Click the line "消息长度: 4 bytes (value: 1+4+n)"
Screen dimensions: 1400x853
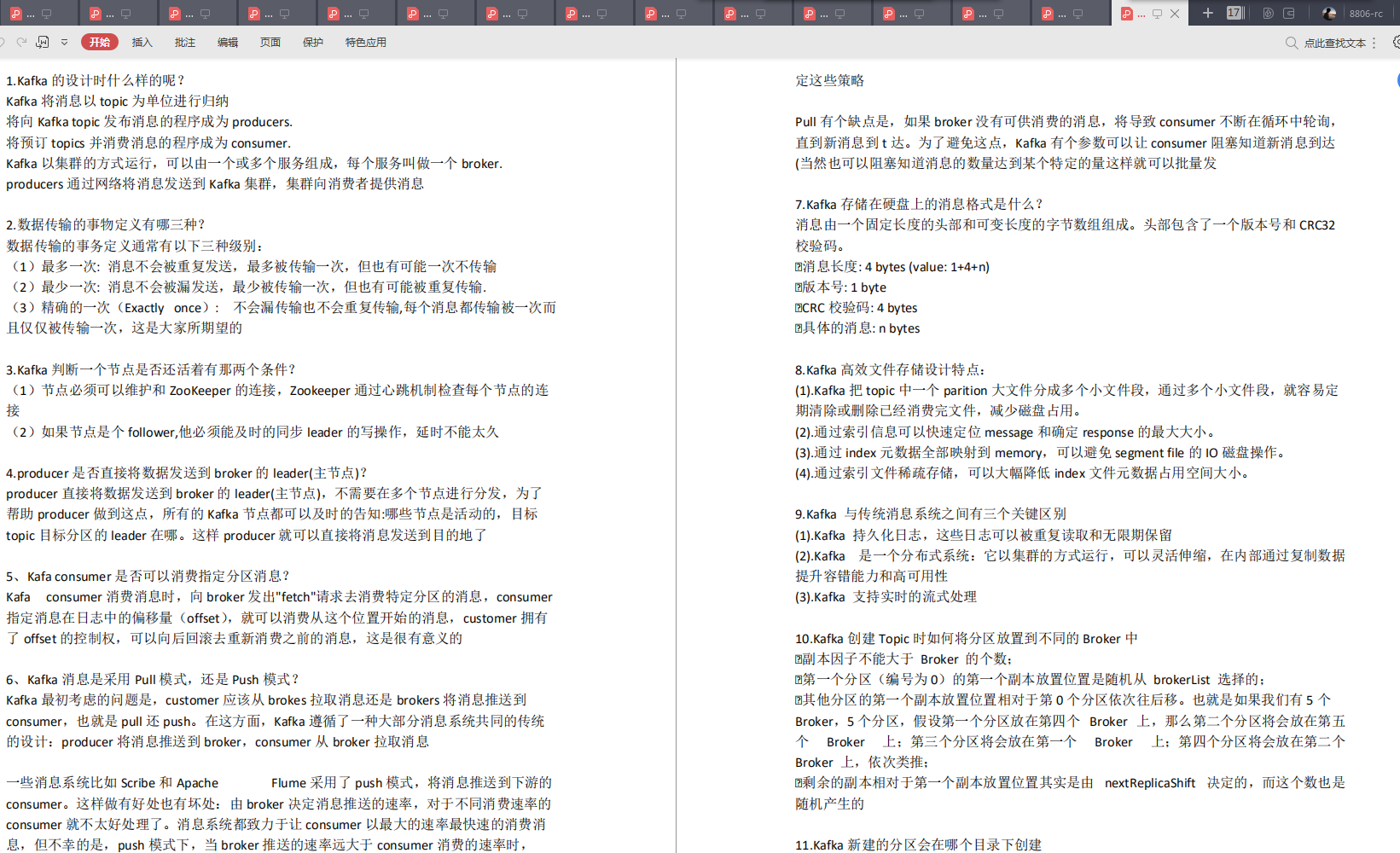pos(892,266)
